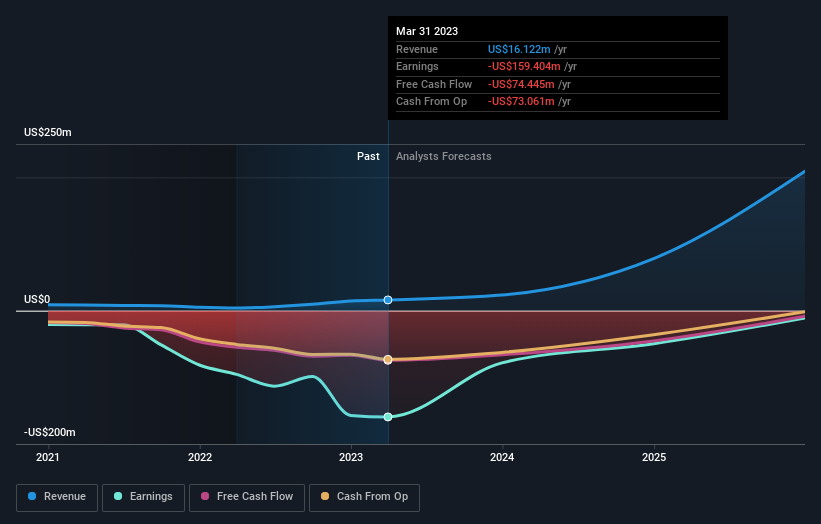Screen dimensions: 821x524
Task: Click the -US$200m y-axis label
Action: 50,432
